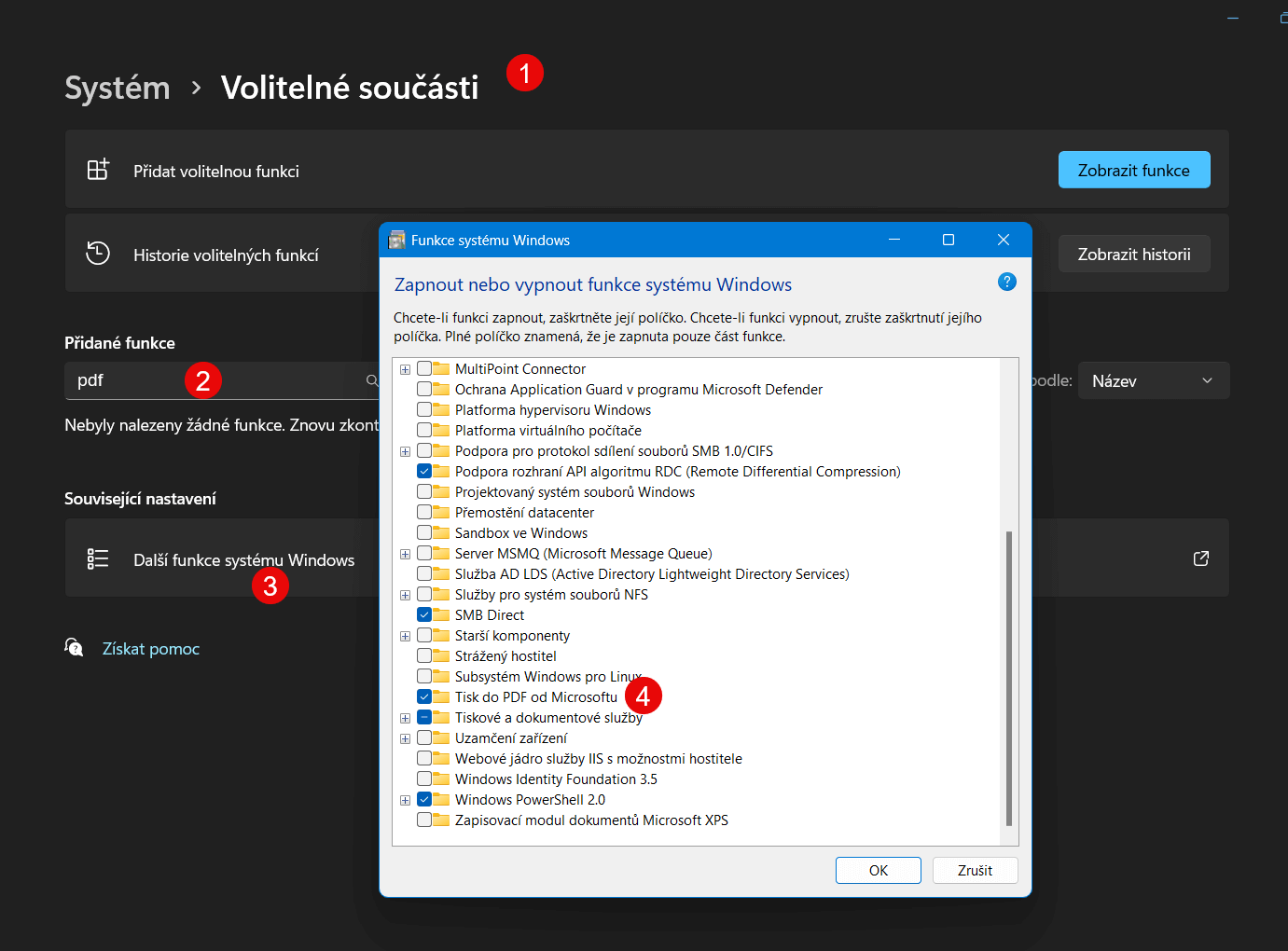
Task: Select Projektovaný systém souborů Windows row
Action: coord(575,491)
